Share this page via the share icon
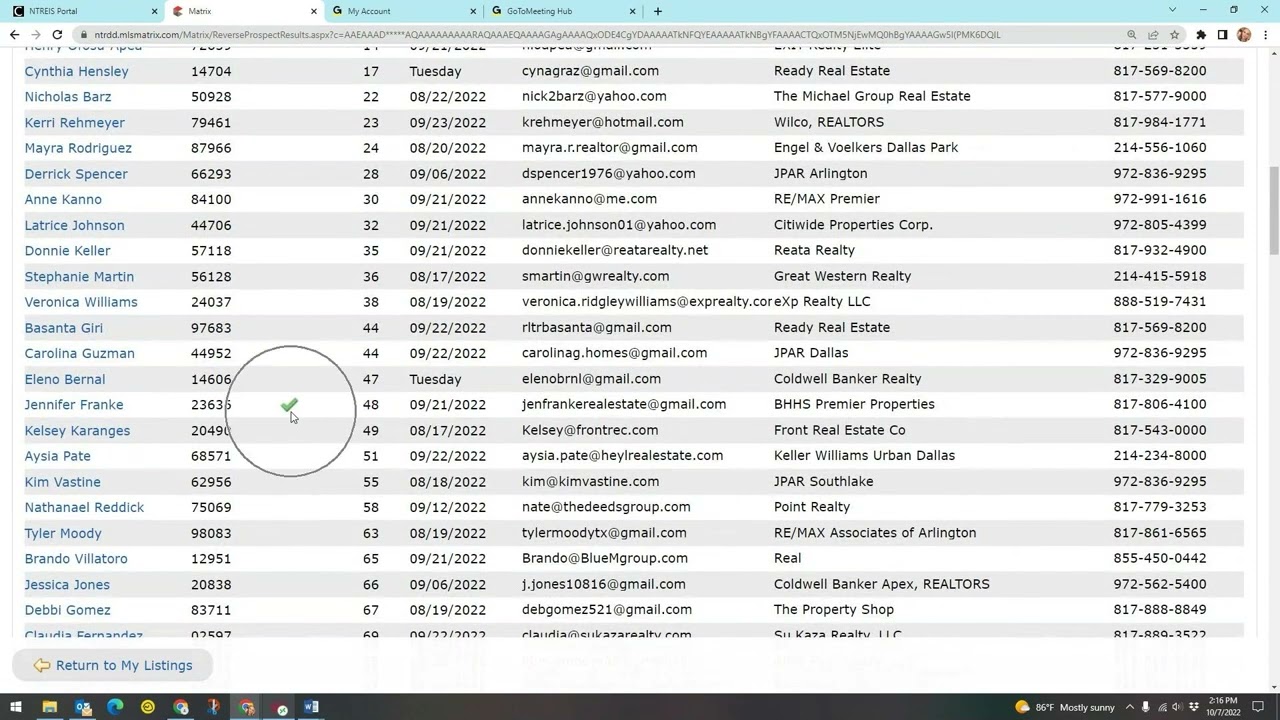This screenshot has width=1280, height=720. pyautogui.click(x=1153, y=35)
